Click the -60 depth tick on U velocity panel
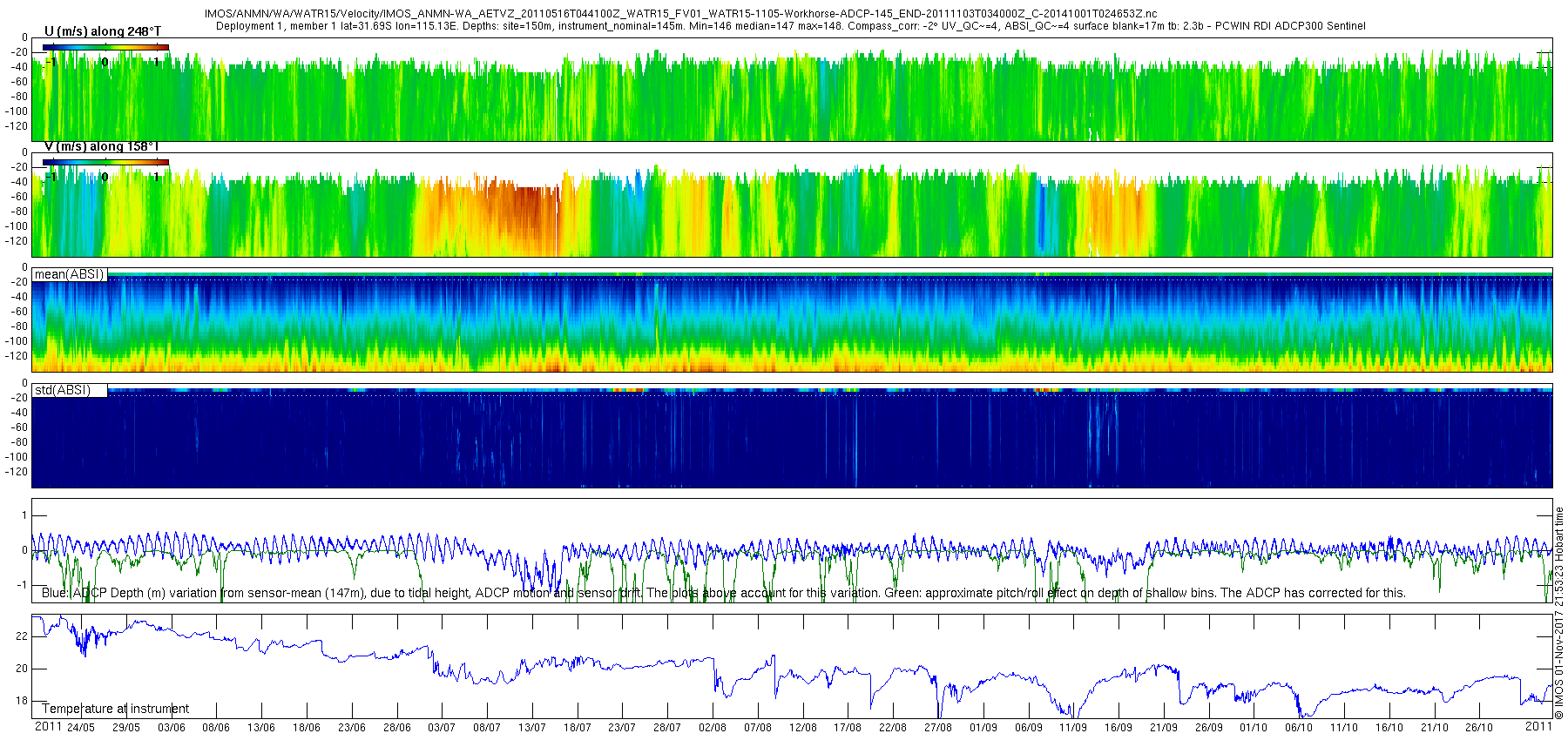1568x740 pixels. pyautogui.click(x=19, y=82)
